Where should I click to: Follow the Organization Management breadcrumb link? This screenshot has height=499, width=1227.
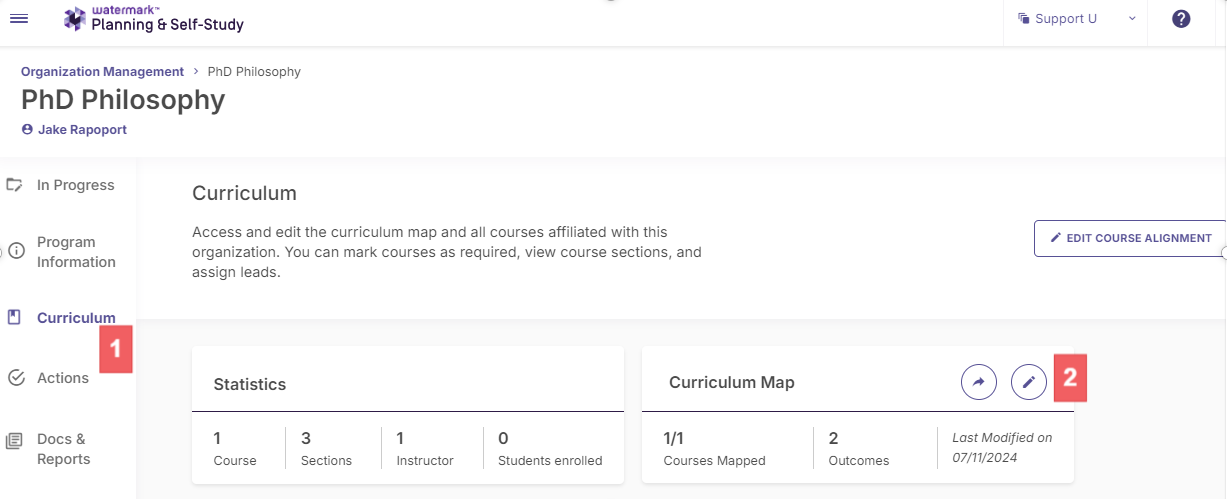[x=103, y=72]
